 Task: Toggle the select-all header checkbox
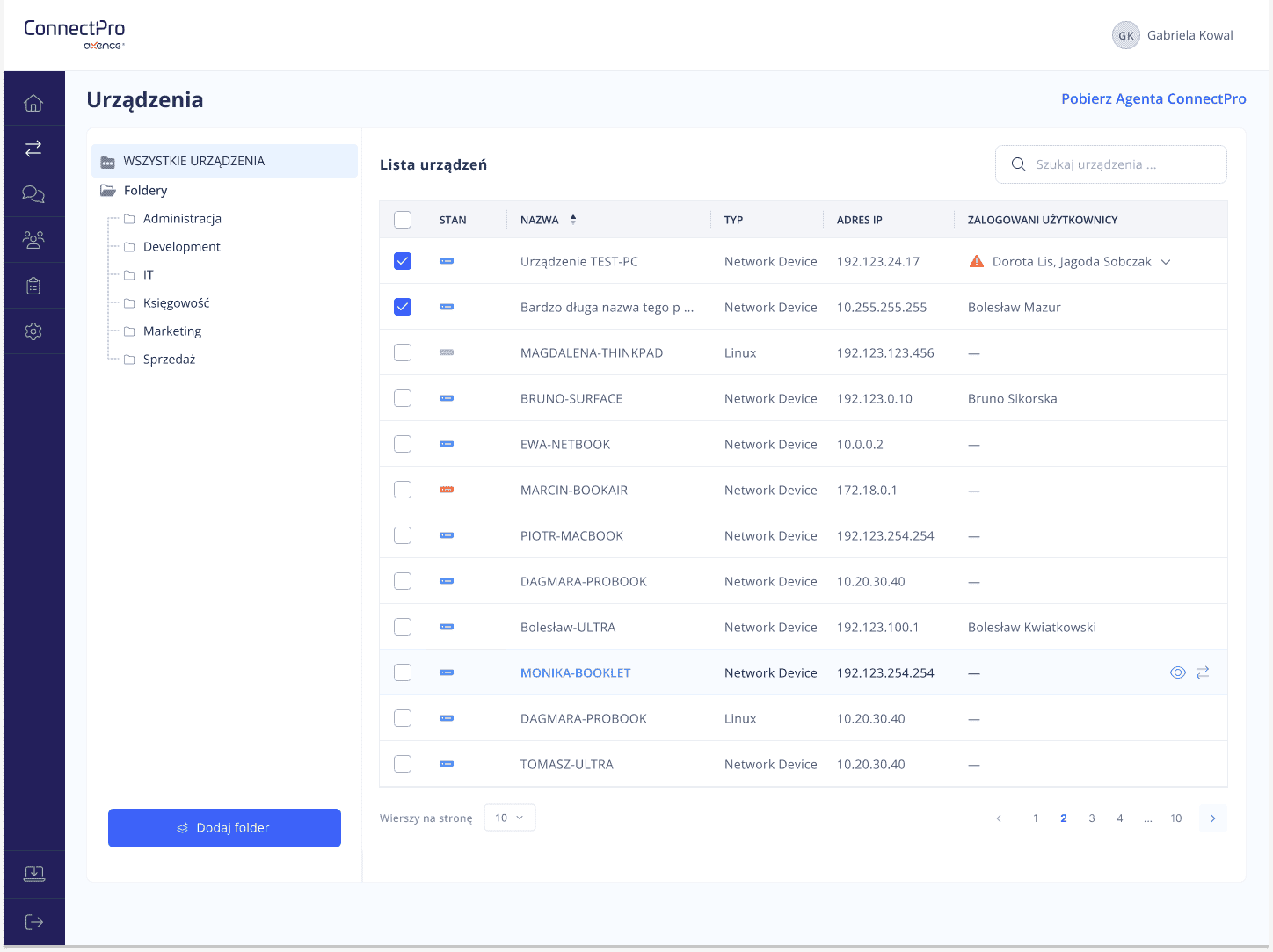click(x=403, y=220)
